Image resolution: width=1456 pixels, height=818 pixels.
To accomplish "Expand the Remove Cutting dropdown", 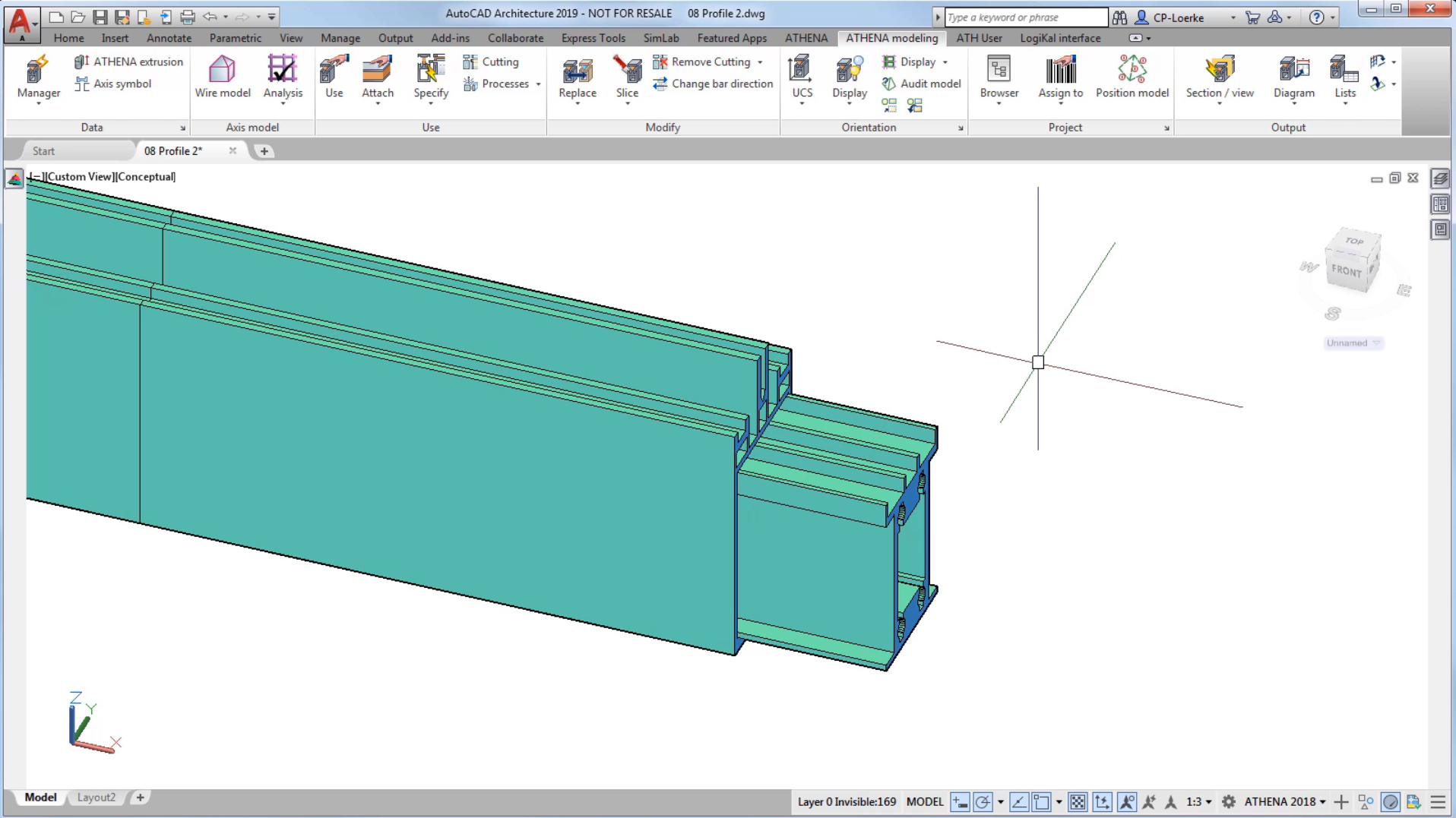I will click(x=760, y=62).
